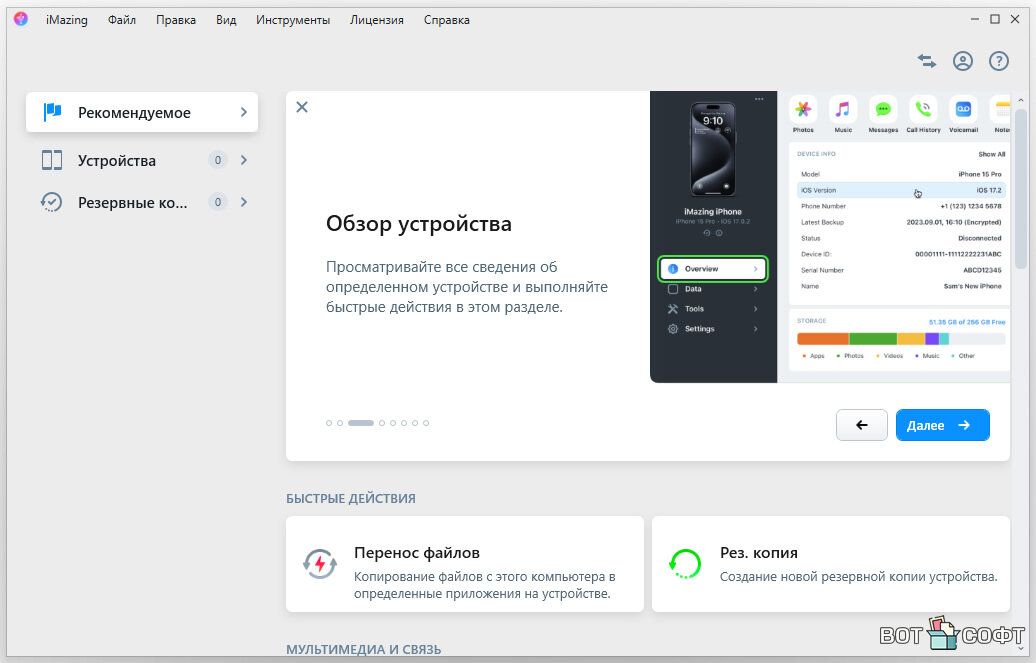Click the iMazing app logo icon
The image size is (1036, 663).
(x=21, y=20)
